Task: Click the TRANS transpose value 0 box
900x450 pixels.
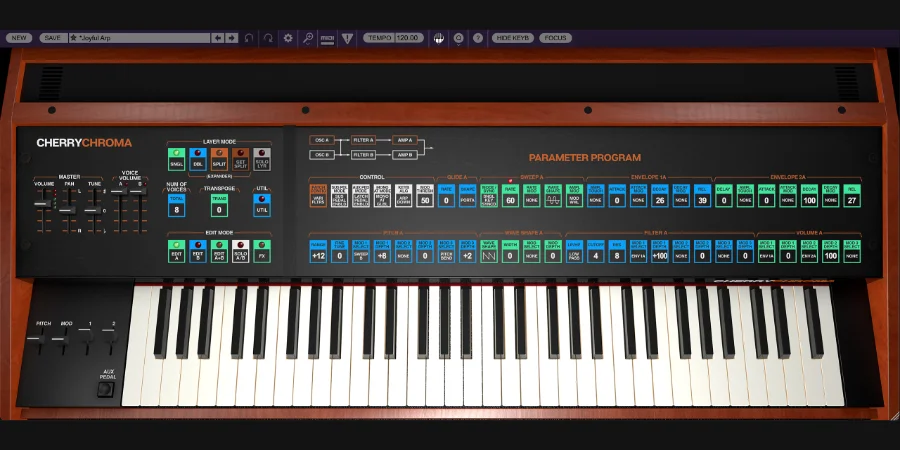Action: pyautogui.click(x=219, y=205)
